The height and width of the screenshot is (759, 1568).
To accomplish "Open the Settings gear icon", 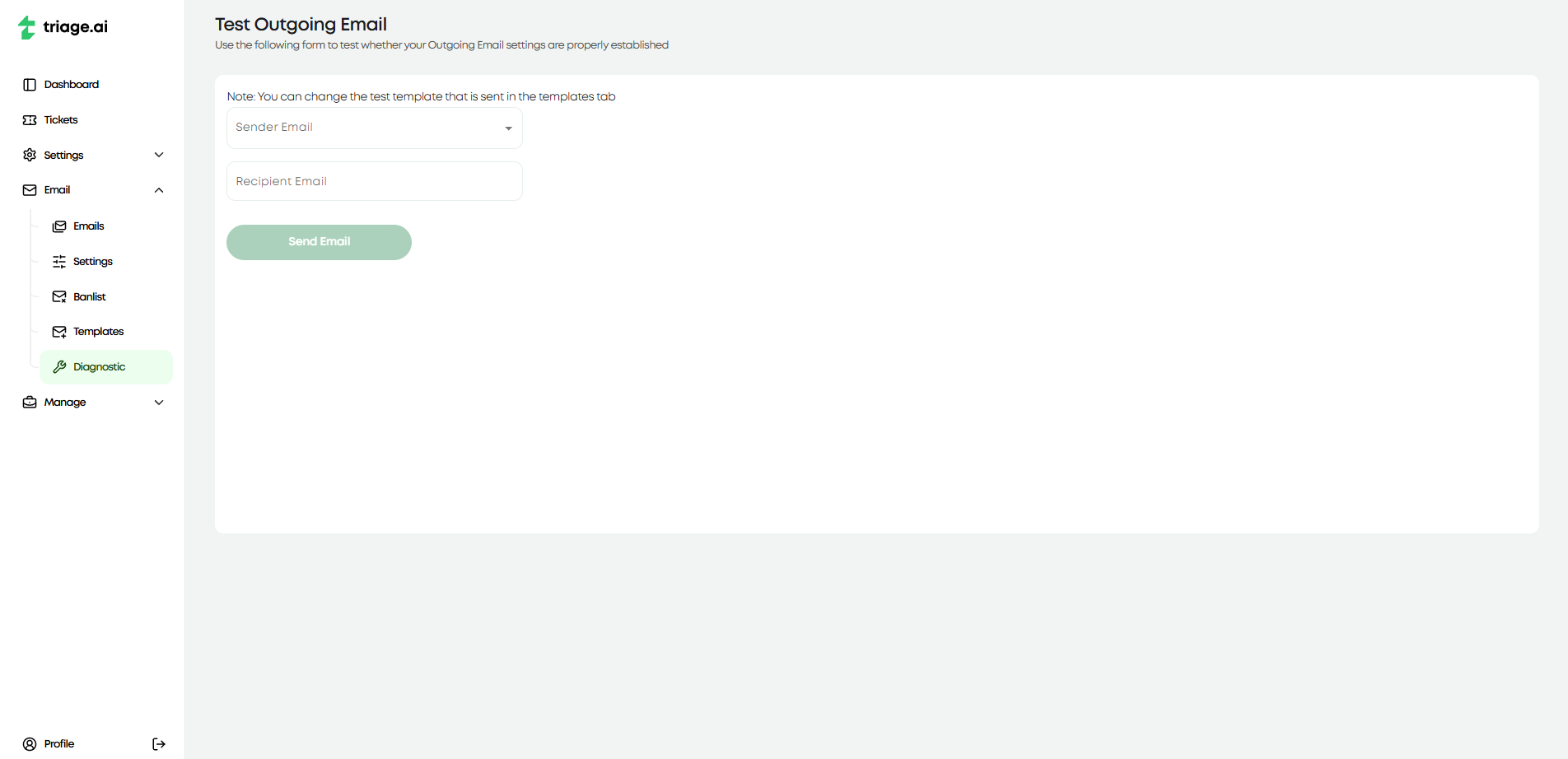I will (x=28, y=155).
